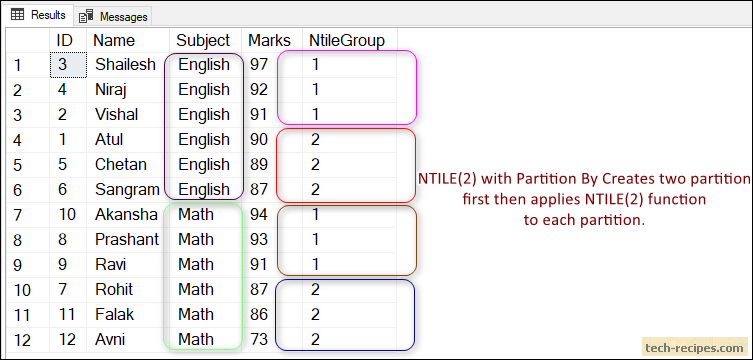Click the Results grid icon
The image size is (753, 360).
click(x=17, y=15)
